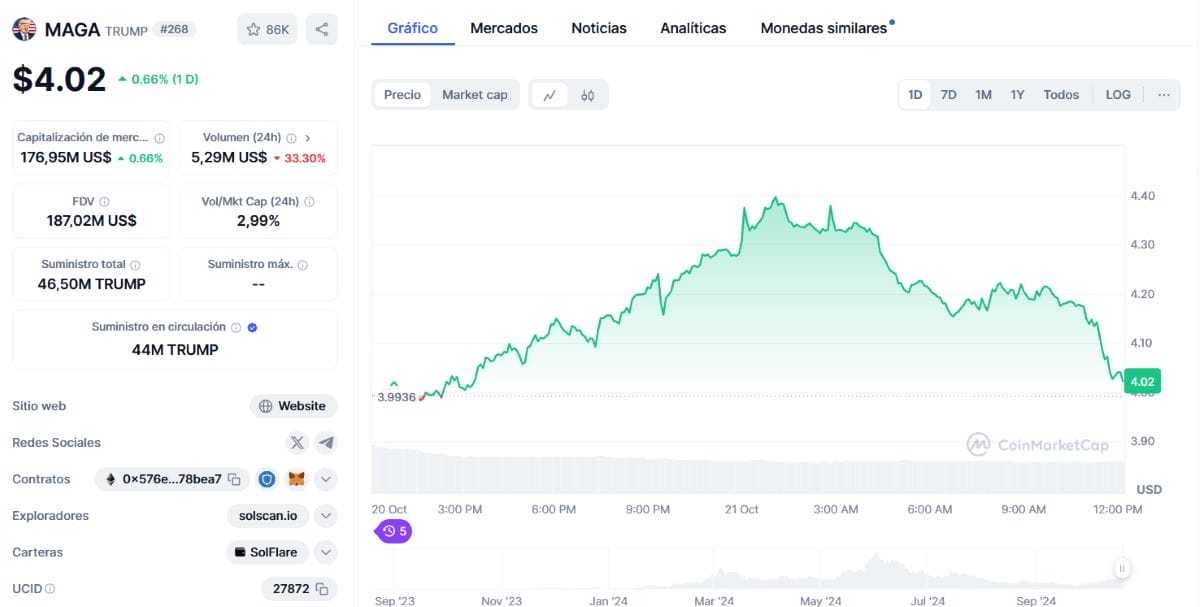Click the timeline range slider handle
The height and width of the screenshot is (607, 1200).
pyautogui.click(x=1122, y=569)
